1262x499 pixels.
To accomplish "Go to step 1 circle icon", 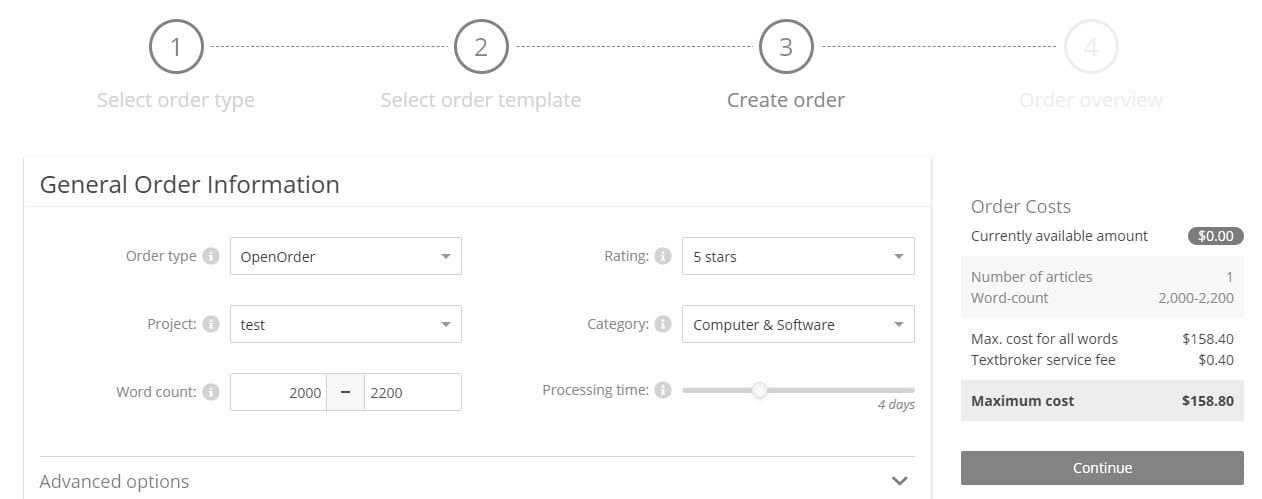I will (x=176, y=47).
